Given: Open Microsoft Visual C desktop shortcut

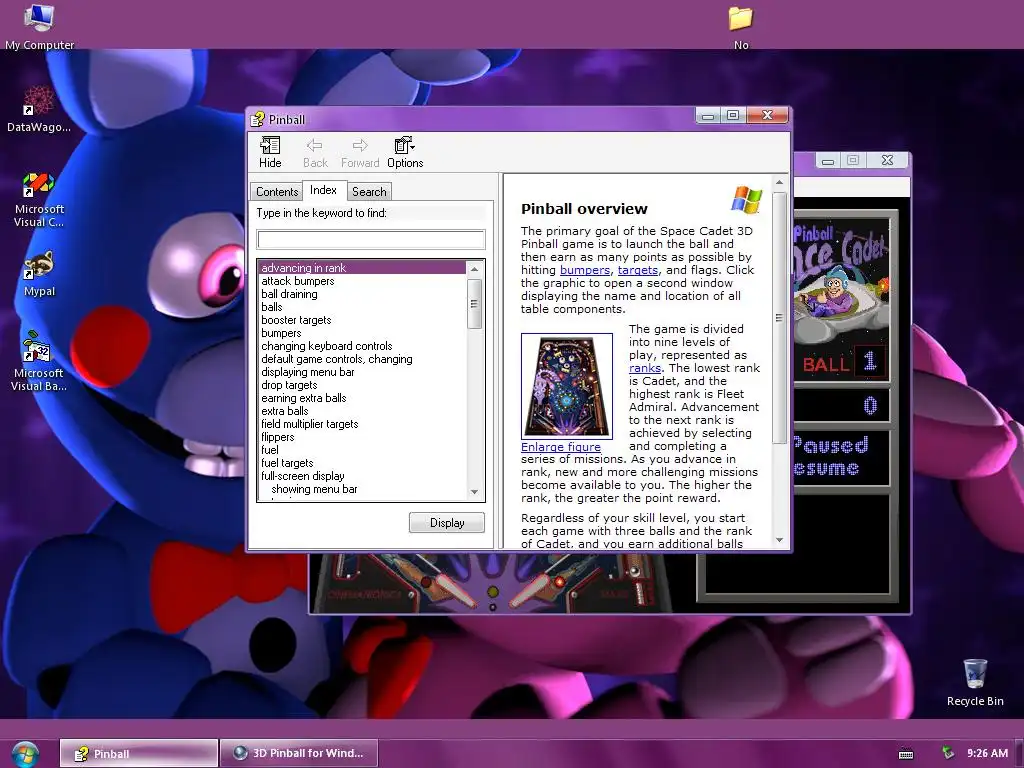Looking at the screenshot, I should click(39, 200).
